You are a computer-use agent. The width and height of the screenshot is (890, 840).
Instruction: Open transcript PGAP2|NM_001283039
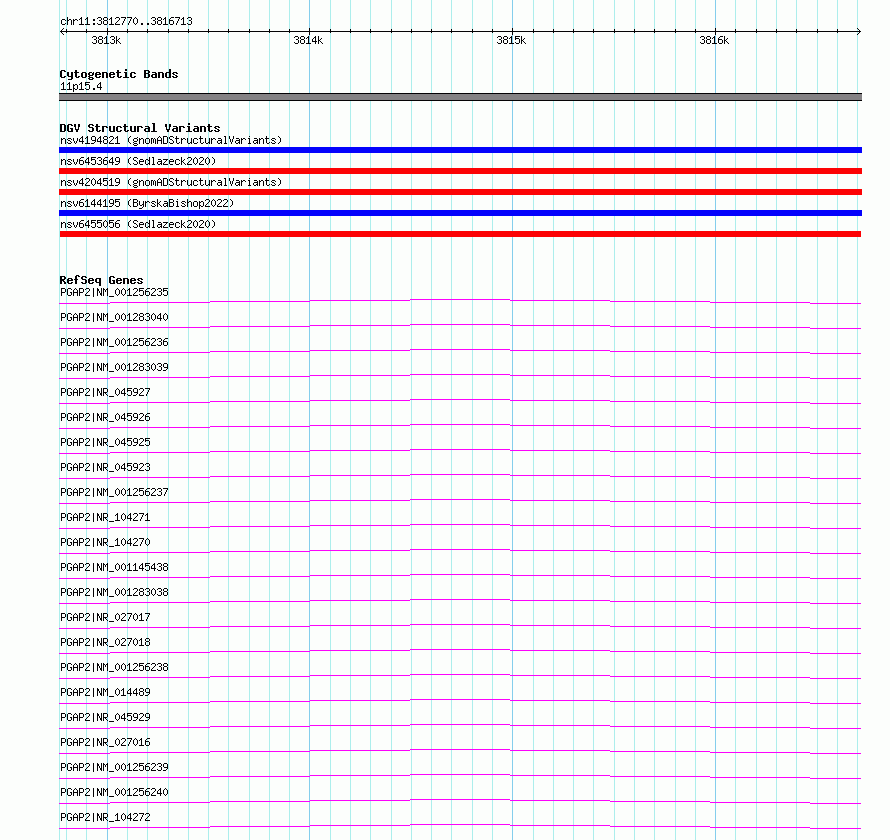coord(114,367)
